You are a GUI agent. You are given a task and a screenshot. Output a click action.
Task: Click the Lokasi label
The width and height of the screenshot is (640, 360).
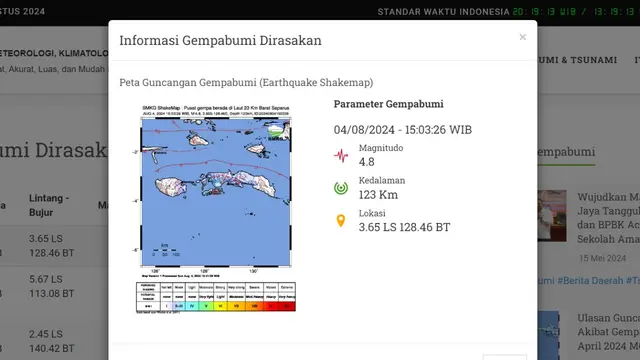(372, 213)
